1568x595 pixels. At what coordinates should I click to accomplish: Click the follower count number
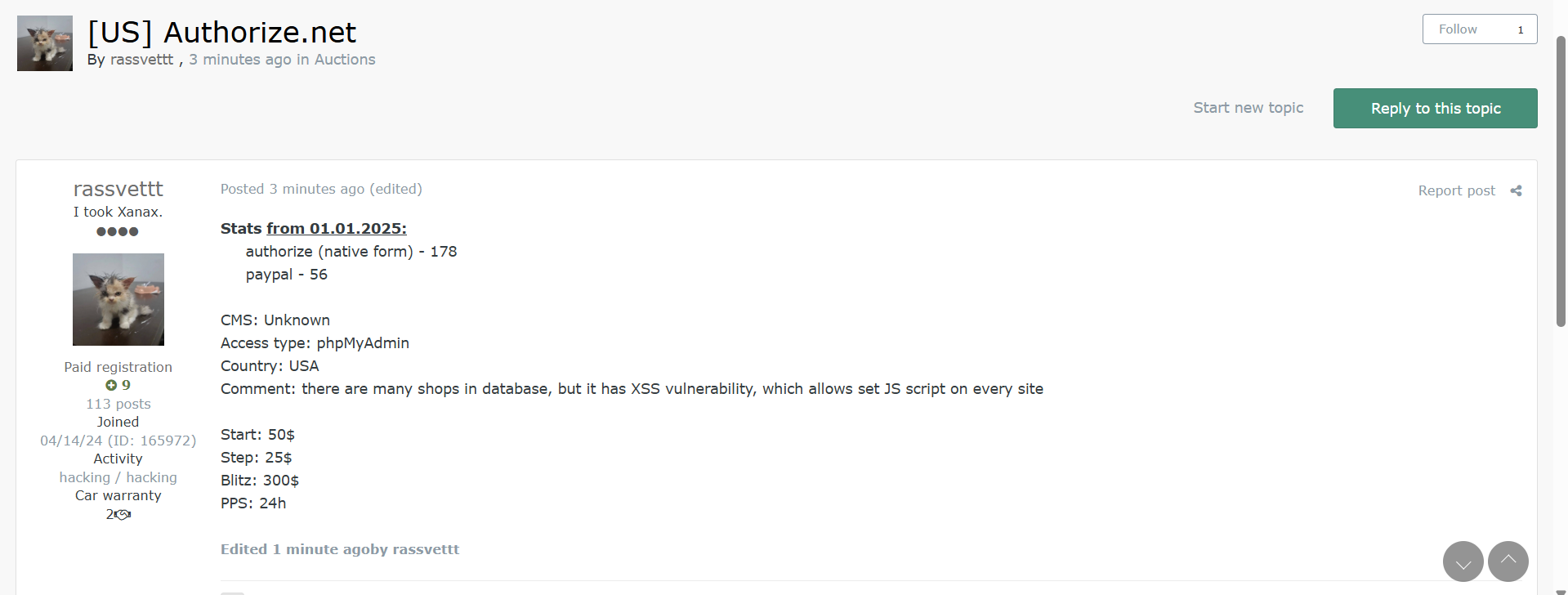(x=1521, y=29)
